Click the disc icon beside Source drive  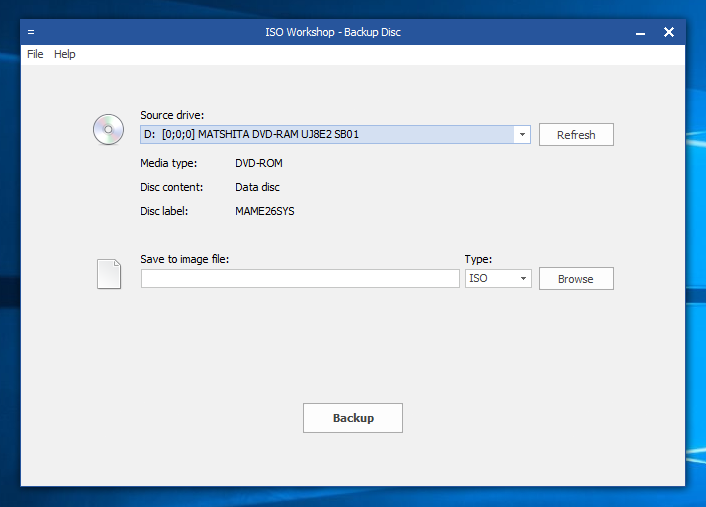tap(109, 130)
